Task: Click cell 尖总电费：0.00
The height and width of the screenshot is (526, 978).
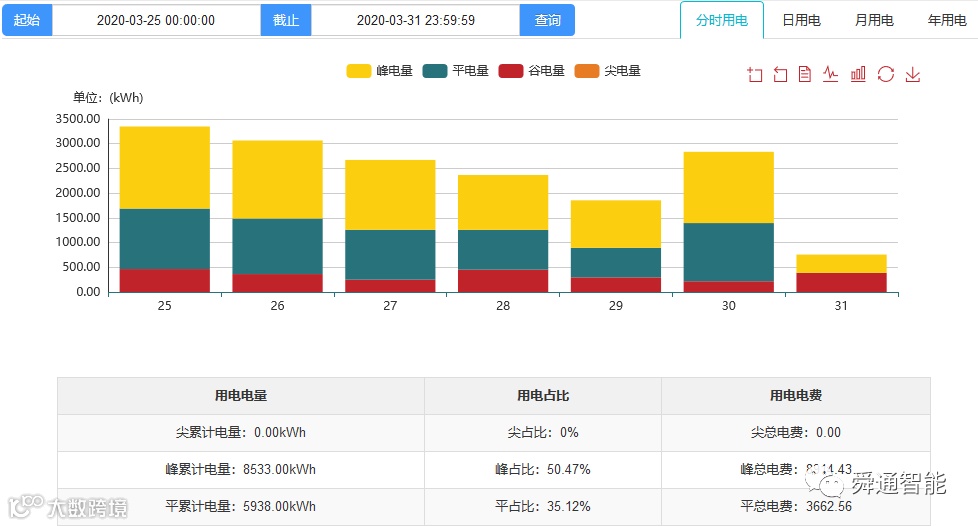Action: [796, 432]
